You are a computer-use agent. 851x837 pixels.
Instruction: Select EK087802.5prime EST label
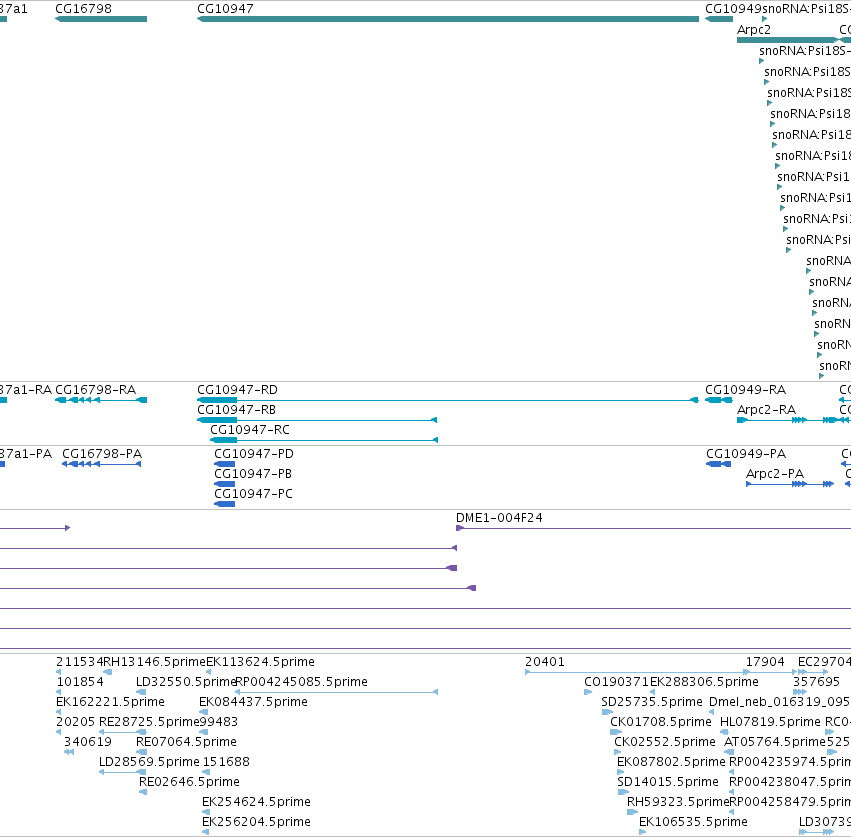coord(671,762)
